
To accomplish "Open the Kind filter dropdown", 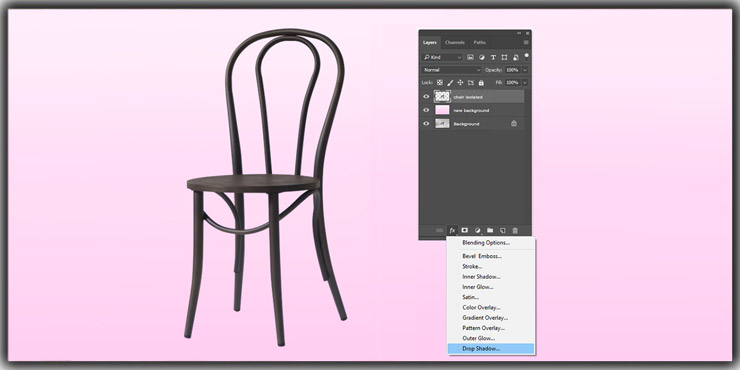I will point(442,57).
